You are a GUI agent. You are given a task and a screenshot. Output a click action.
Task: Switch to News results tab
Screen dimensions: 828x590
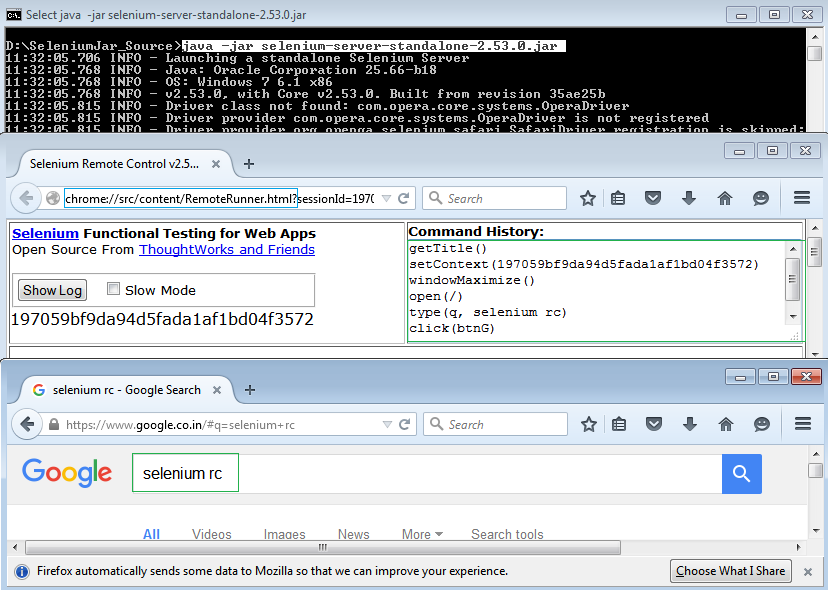(354, 534)
